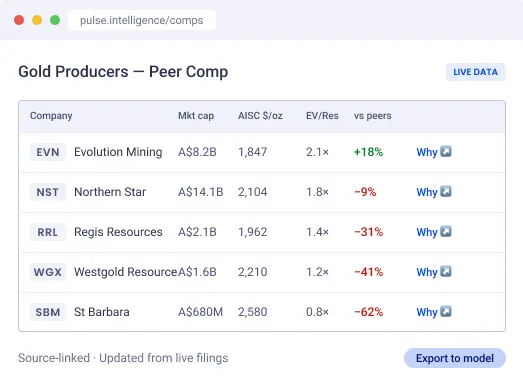Select the RRL ticker badge
This screenshot has height=385, width=523.
[48, 232]
